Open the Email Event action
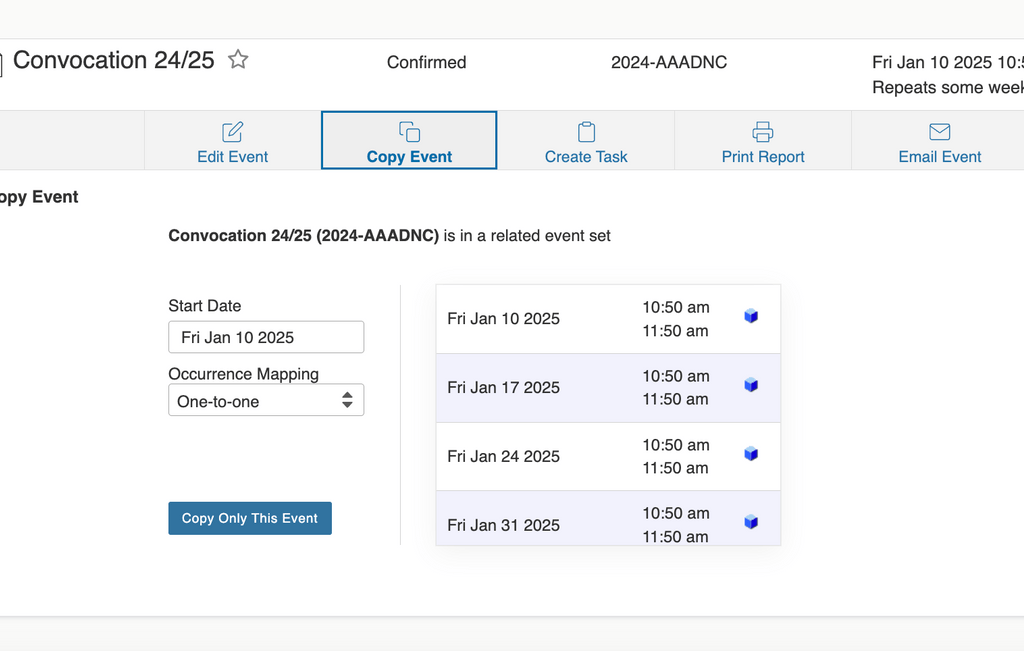 tap(939, 140)
